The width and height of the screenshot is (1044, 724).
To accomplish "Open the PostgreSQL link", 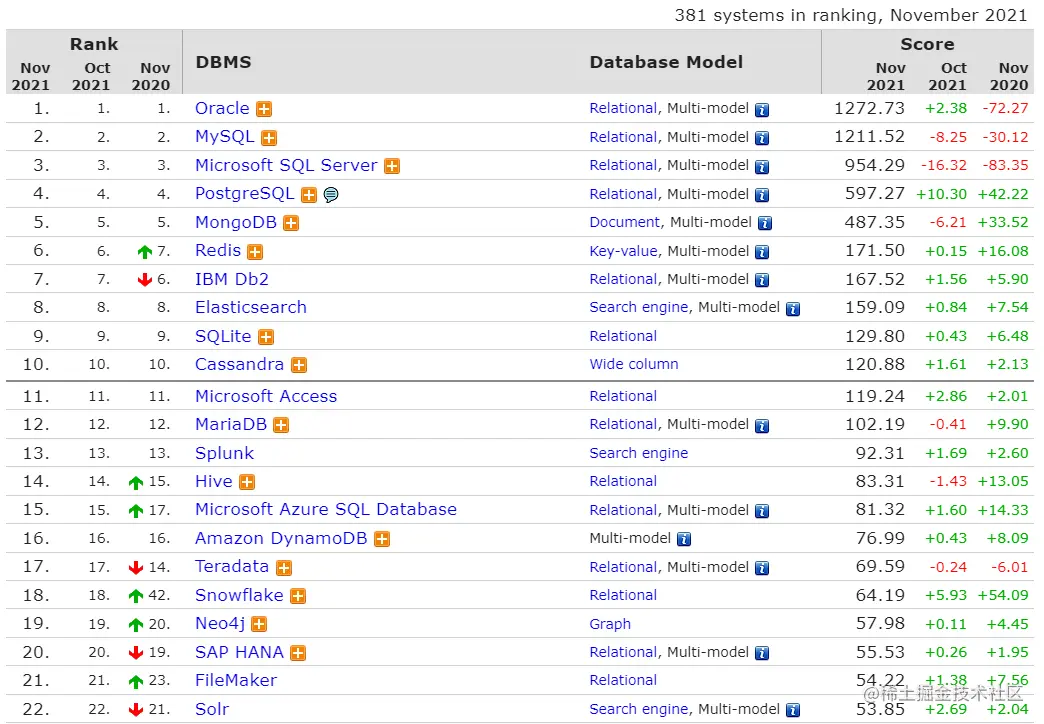I will pos(244,194).
